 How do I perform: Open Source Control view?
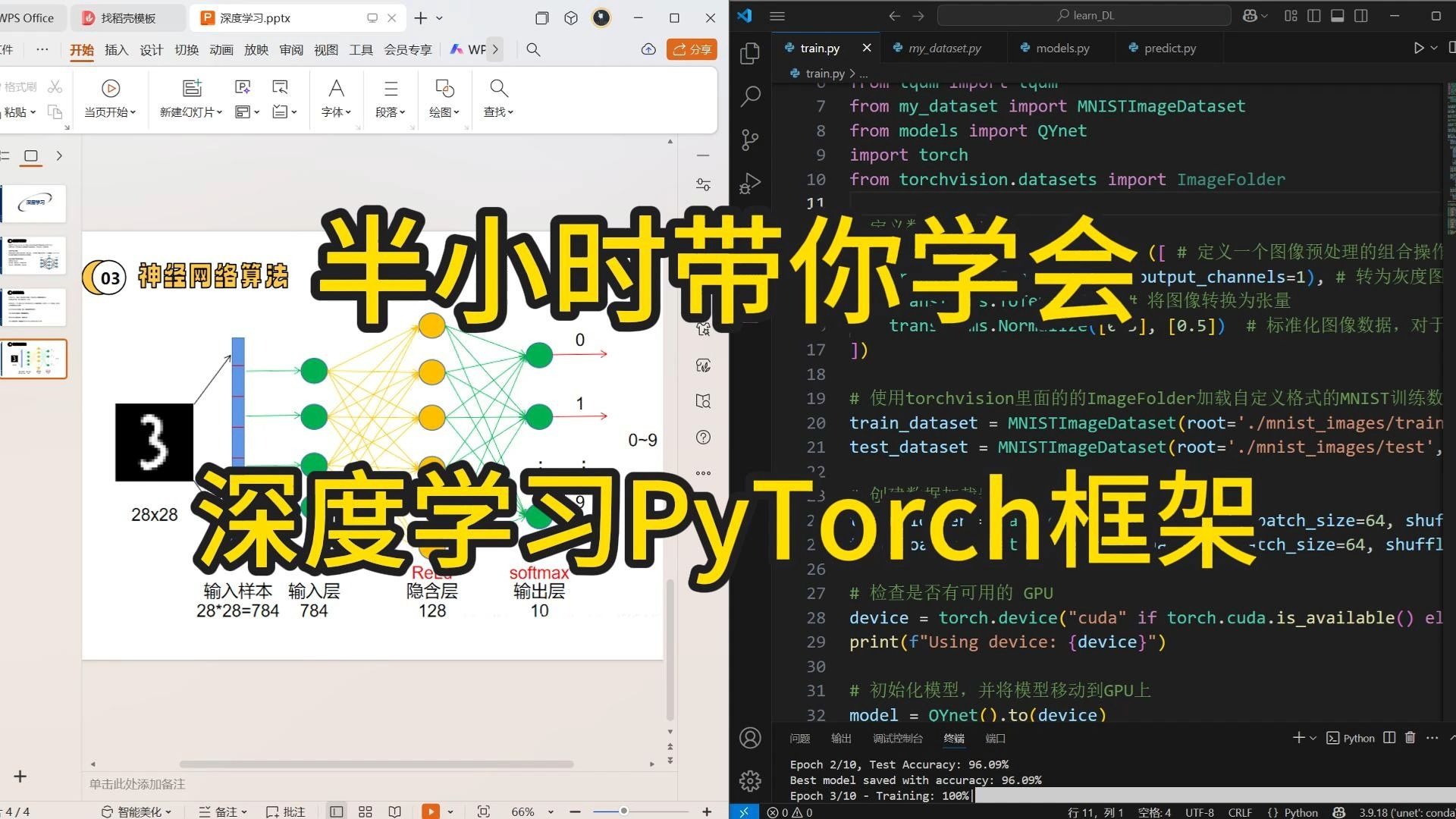pyautogui.click(x=750, y=140)
